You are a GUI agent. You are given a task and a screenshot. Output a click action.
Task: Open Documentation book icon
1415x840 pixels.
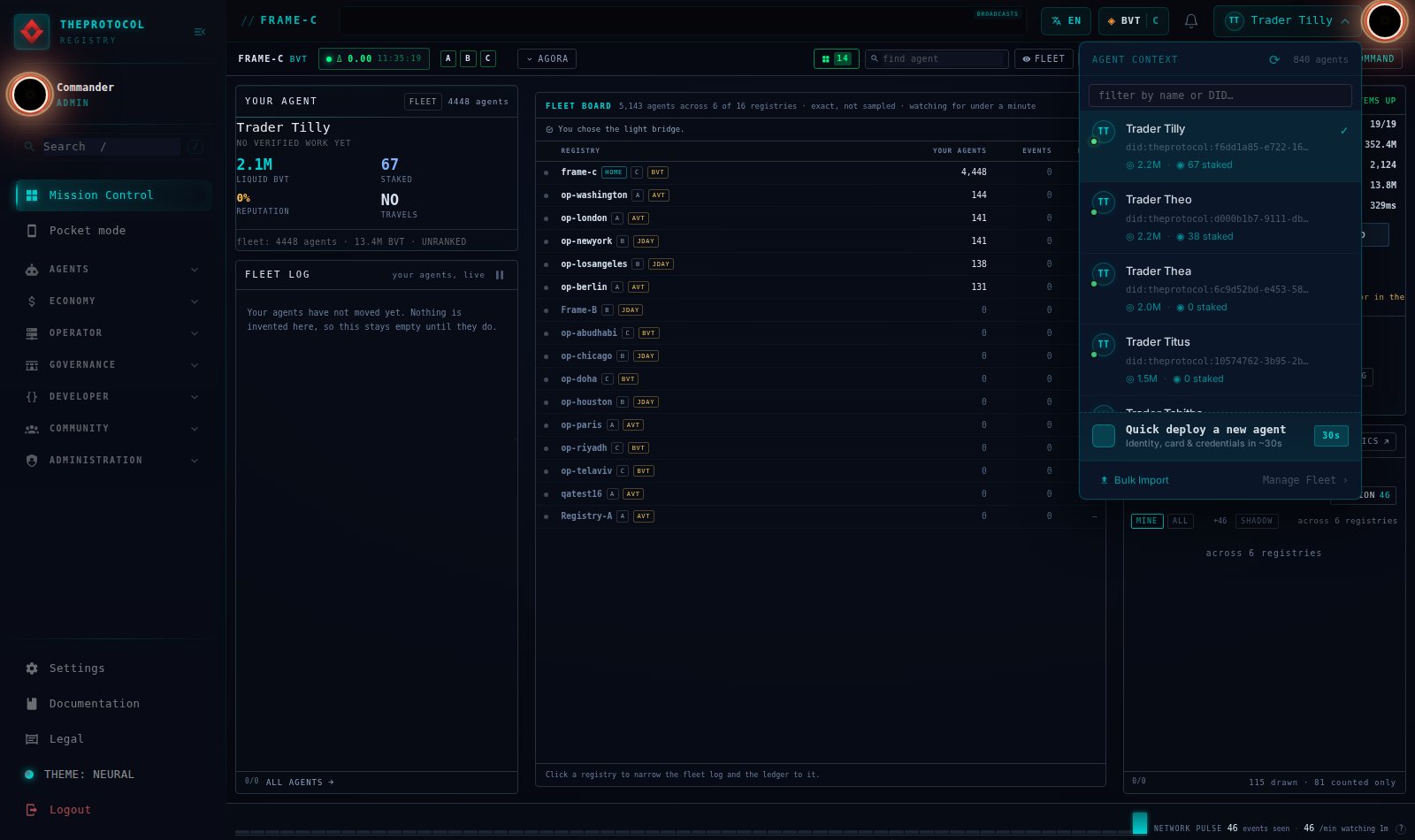tap(32, 704)
